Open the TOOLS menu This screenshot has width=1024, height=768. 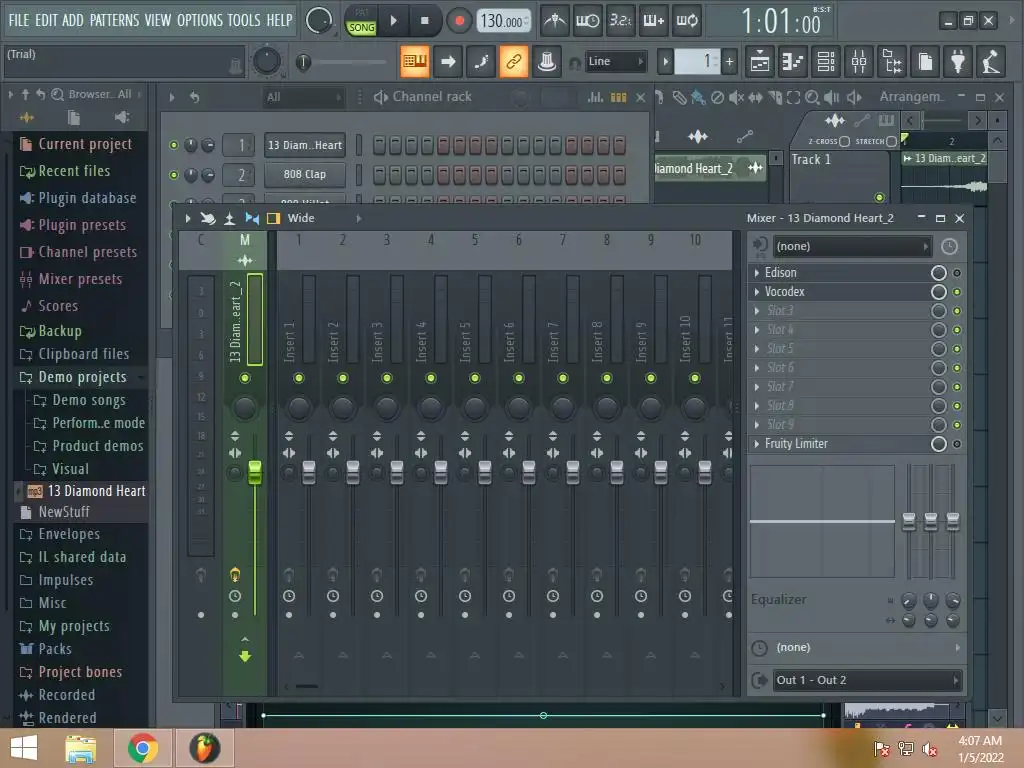click(244, 20)
